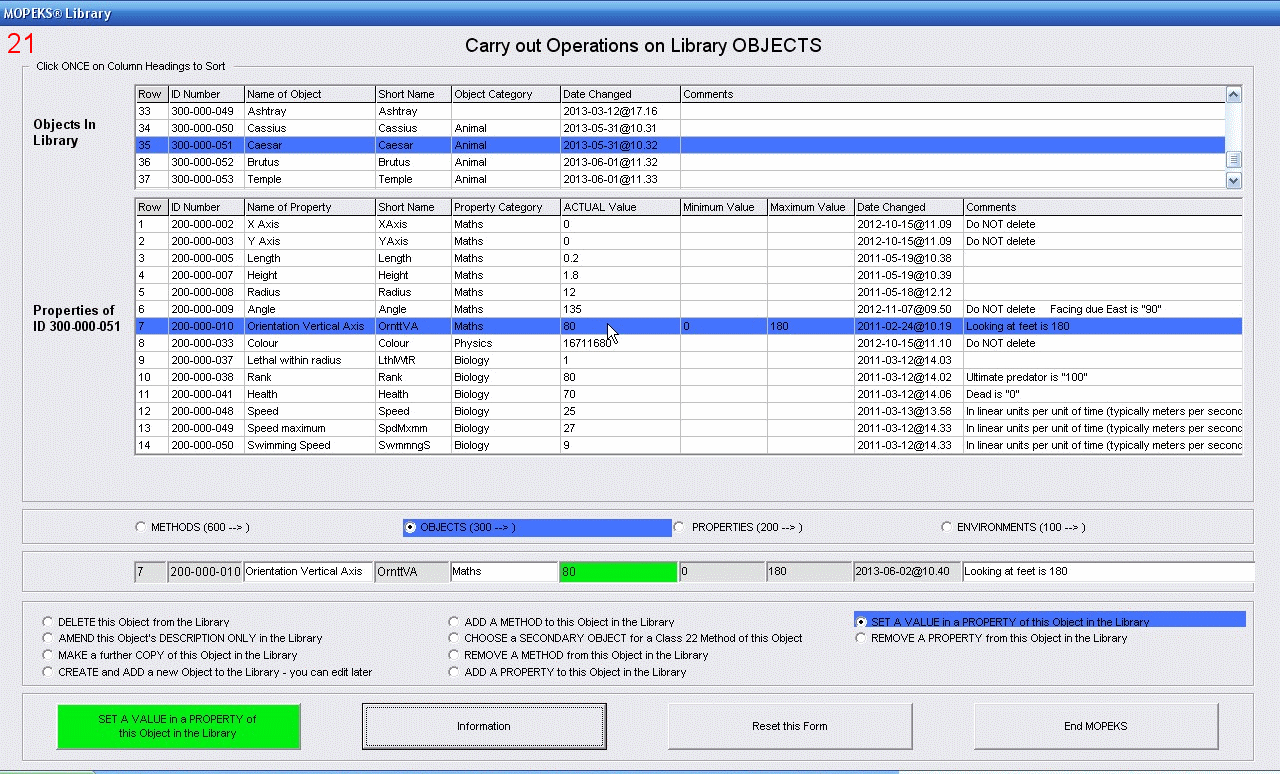Select the Swimming Speed property row
1280x774 pixels.
[x=688, y=445]
